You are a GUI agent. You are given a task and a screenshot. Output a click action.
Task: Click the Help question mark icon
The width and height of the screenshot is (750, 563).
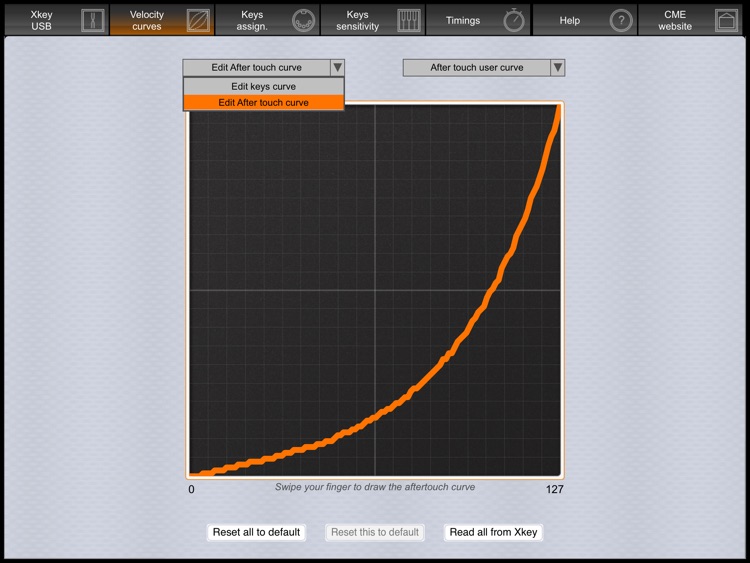tap(621, 21)
